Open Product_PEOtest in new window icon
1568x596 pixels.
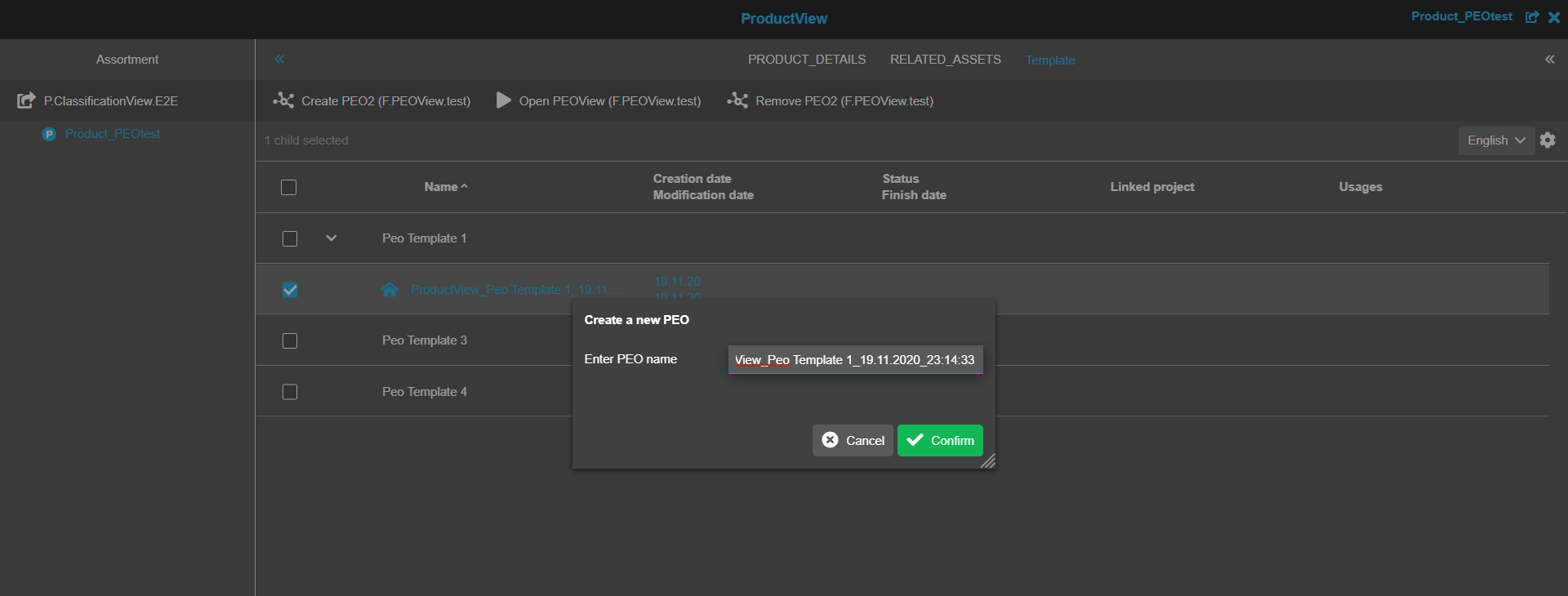(x=1532, y=17)
